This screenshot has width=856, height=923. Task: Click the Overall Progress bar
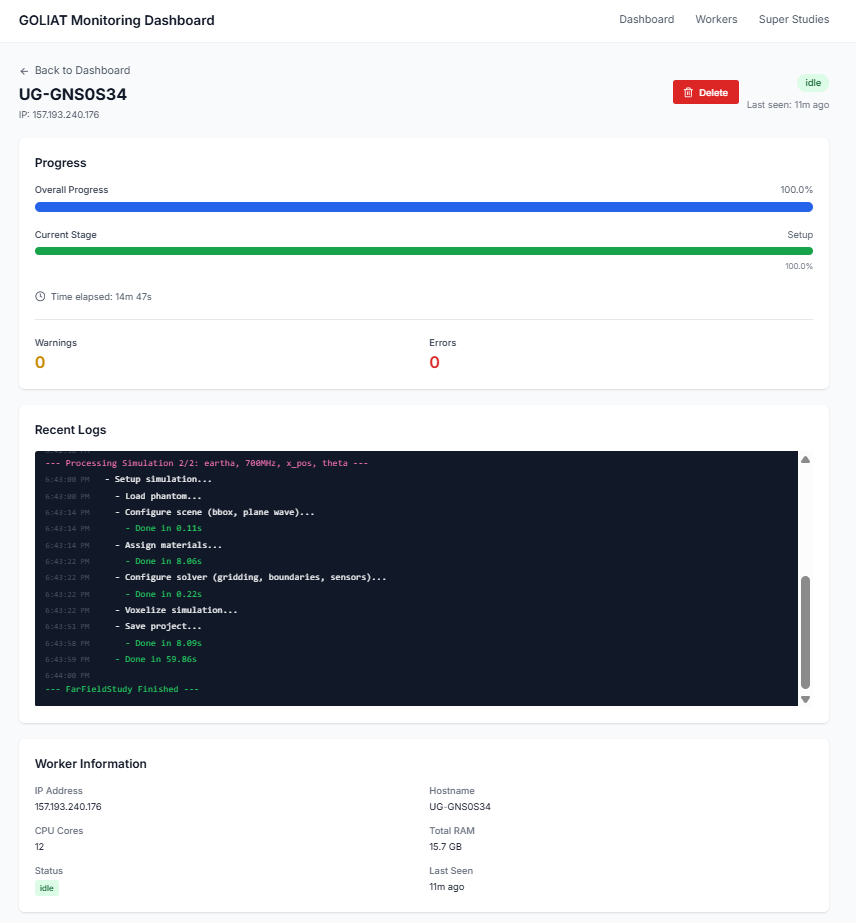coord(424,207)
